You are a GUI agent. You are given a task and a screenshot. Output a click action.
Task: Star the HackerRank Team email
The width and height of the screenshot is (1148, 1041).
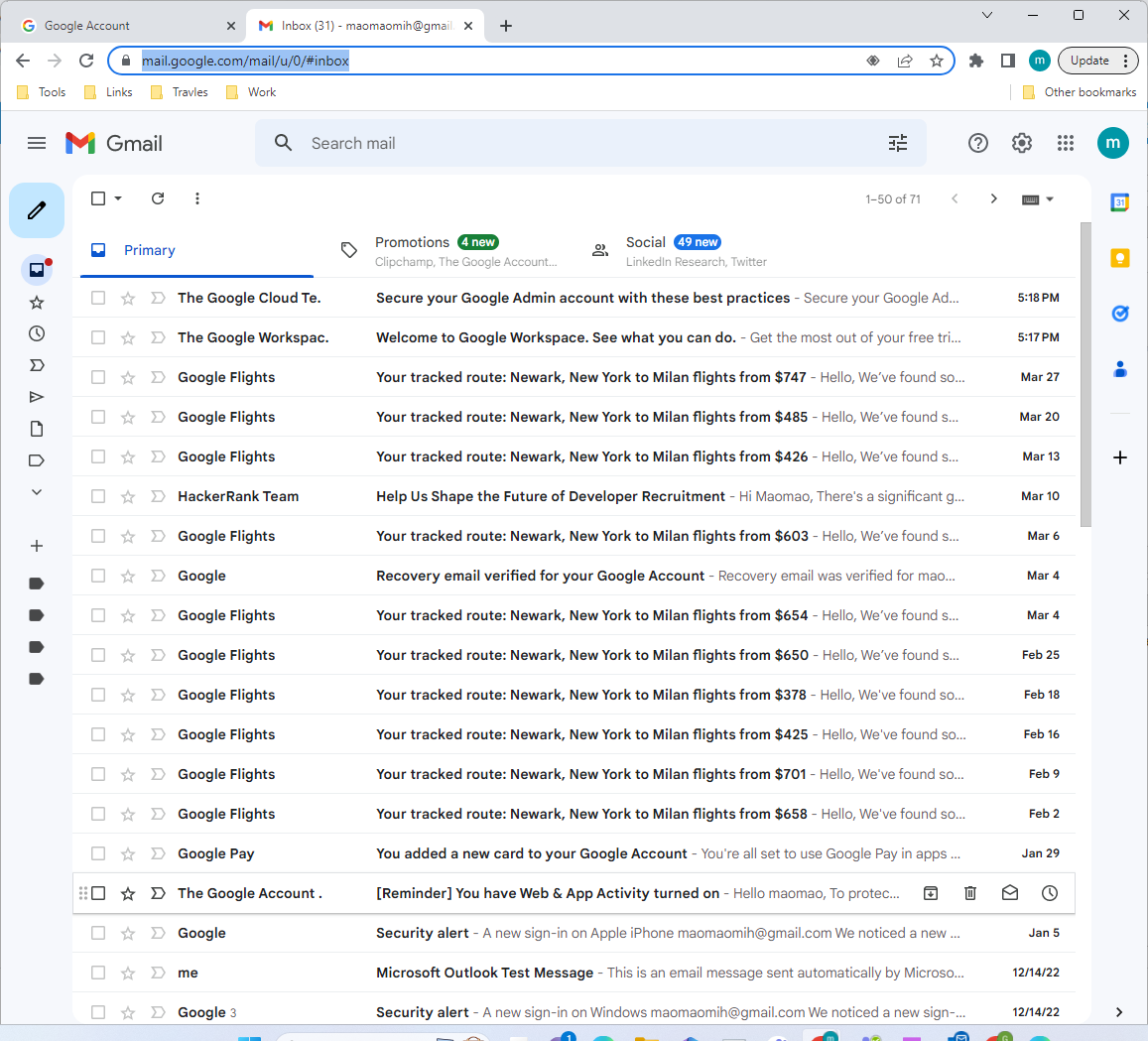coord(128,496)
